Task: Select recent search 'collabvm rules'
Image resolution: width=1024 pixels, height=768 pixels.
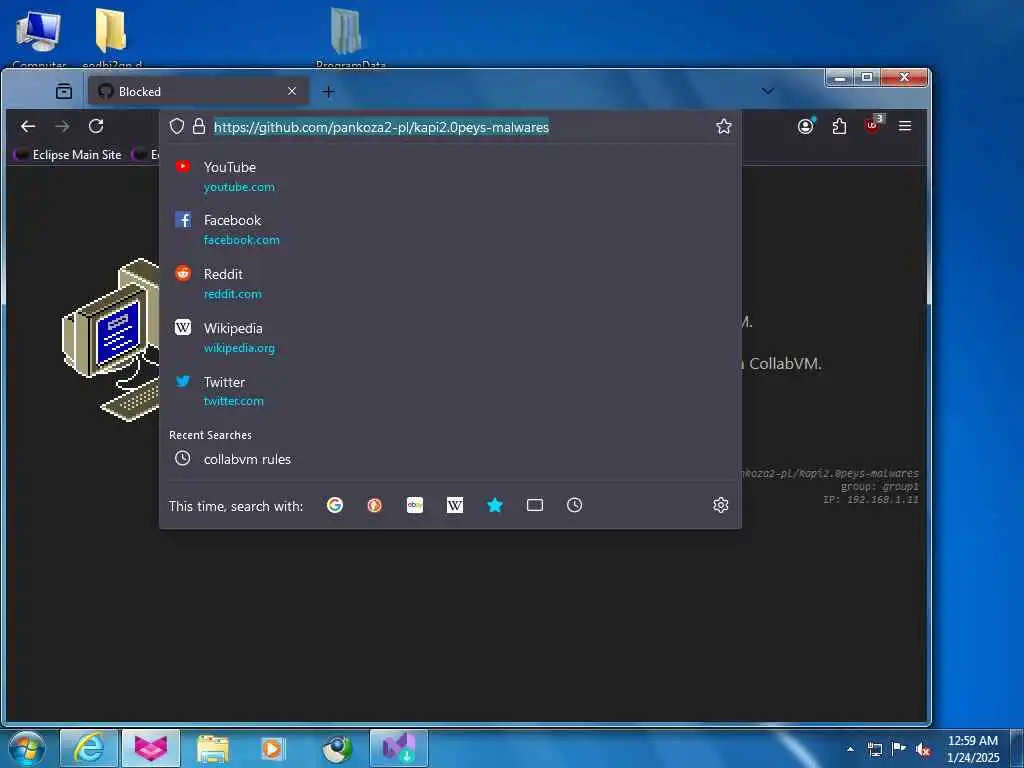Action: (x=450, y=459)
